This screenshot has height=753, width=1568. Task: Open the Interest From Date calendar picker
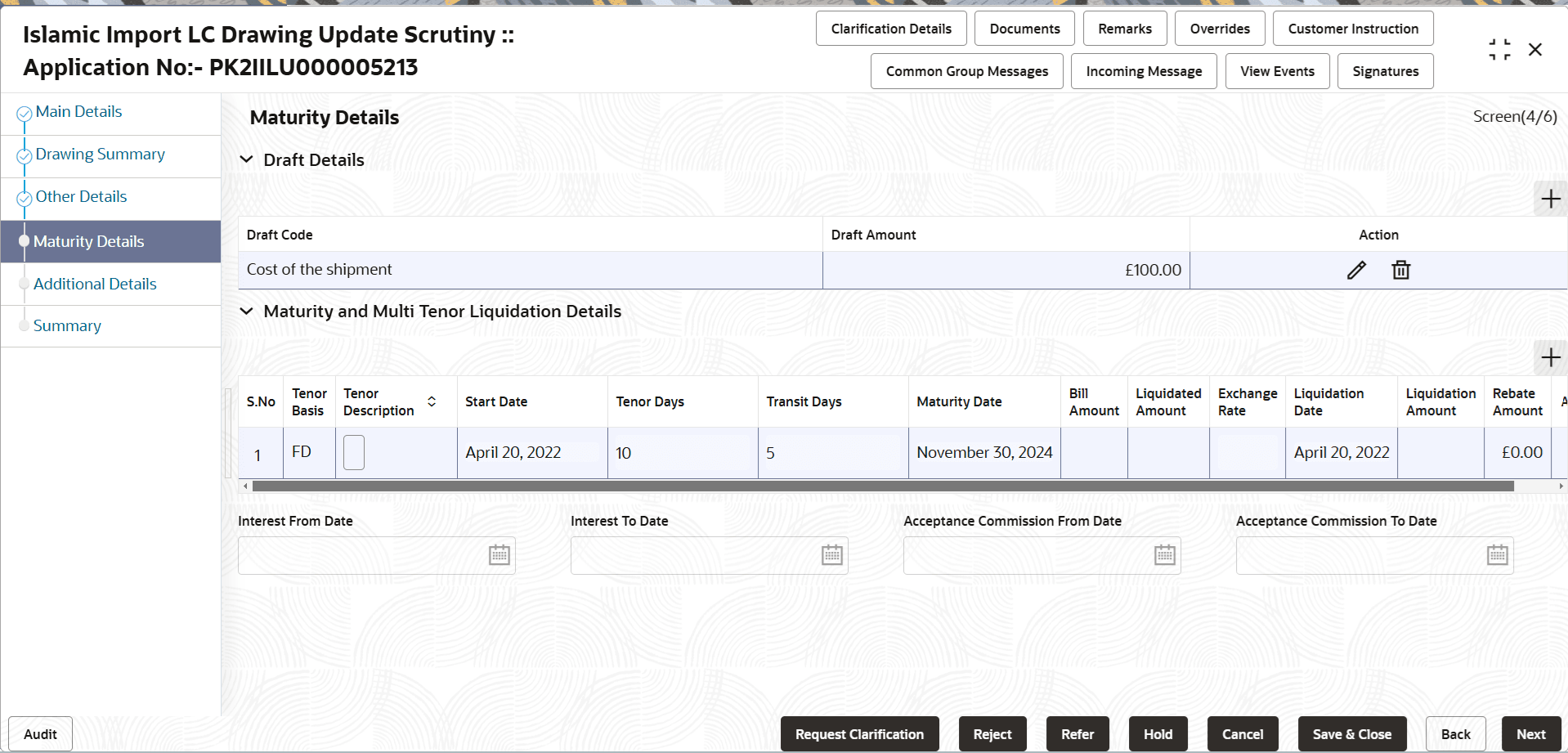(x=499, y=554)
